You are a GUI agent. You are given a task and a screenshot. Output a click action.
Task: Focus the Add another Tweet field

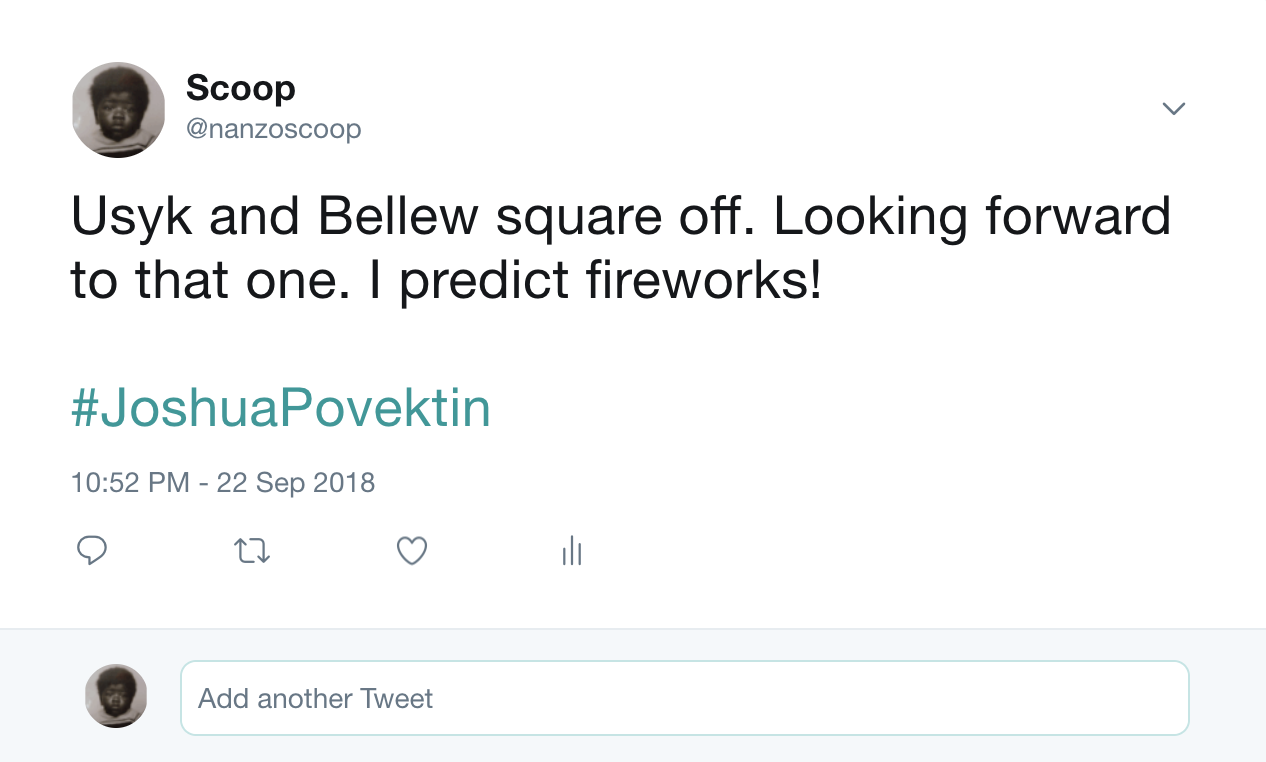pos(684,698)
